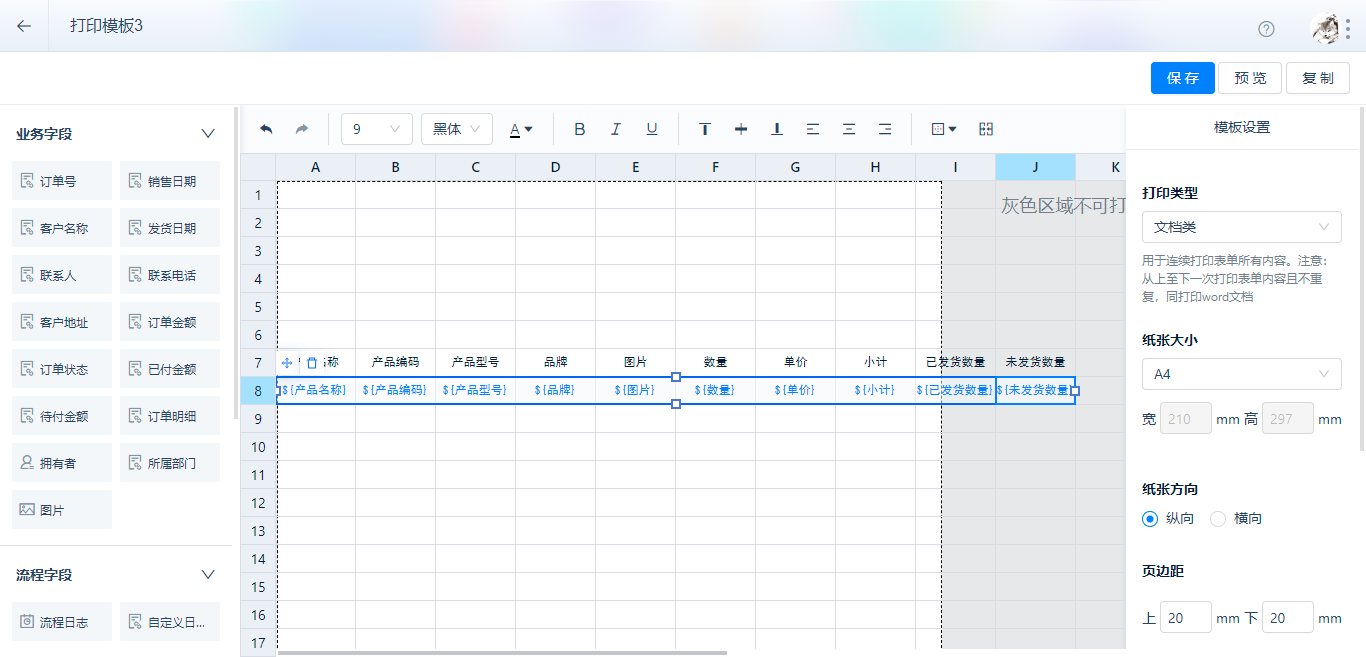The width and height of the screenshot is (1366, 657).
Task: Click the 单价 header cell in row 7
Action: point(795,363)
